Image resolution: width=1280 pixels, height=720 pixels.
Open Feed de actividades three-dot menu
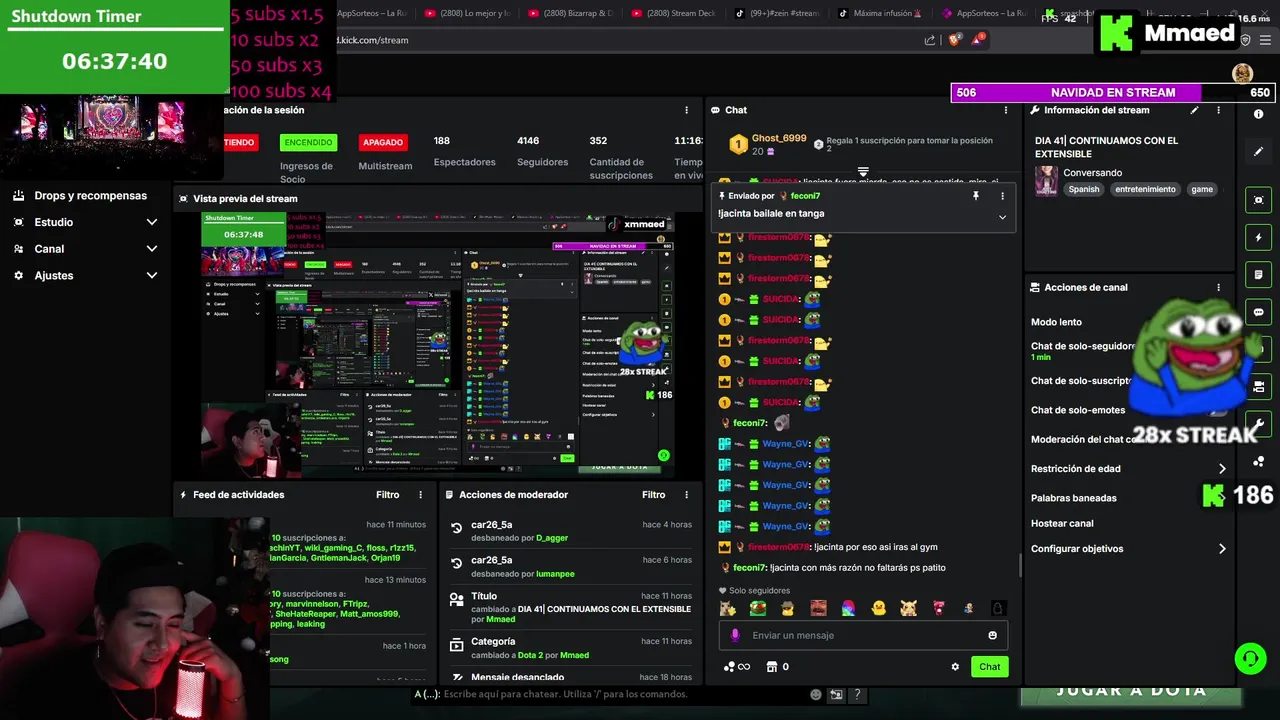[420, 495]
